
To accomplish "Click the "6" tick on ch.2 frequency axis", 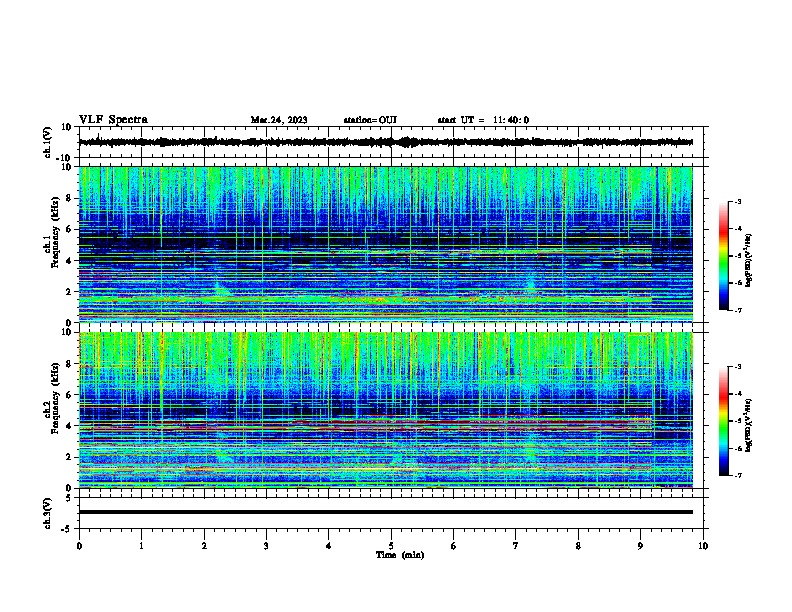I will coord(69,395).
